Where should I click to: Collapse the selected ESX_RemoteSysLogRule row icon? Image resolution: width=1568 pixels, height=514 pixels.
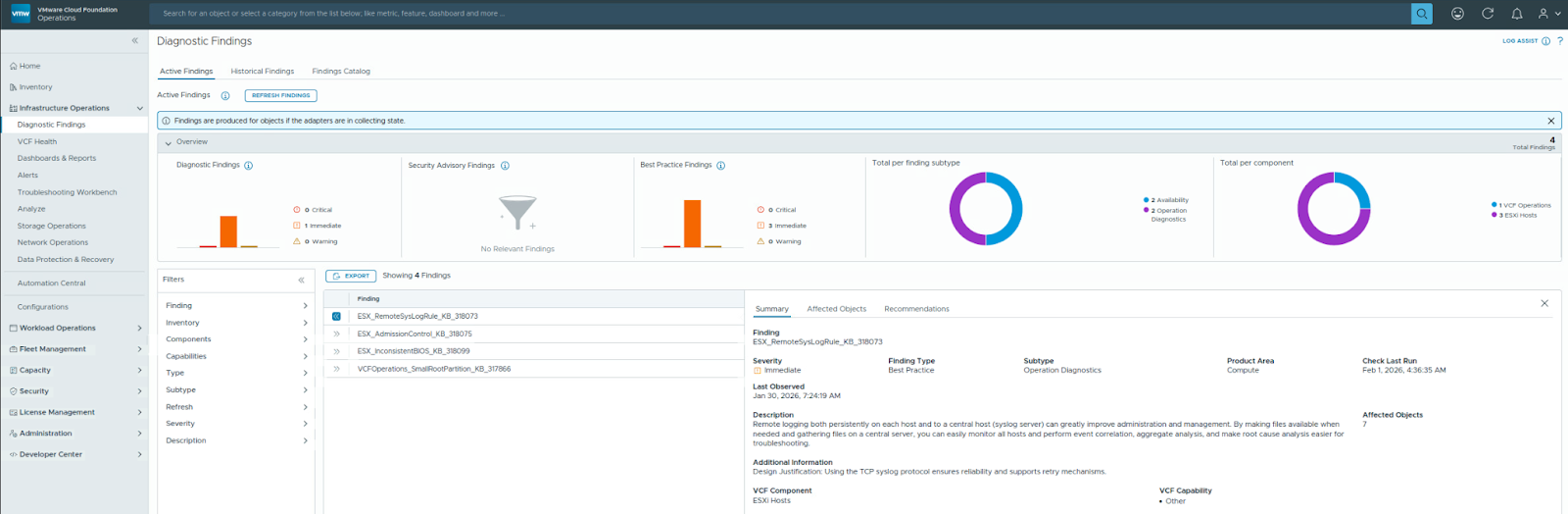point(336,316)
